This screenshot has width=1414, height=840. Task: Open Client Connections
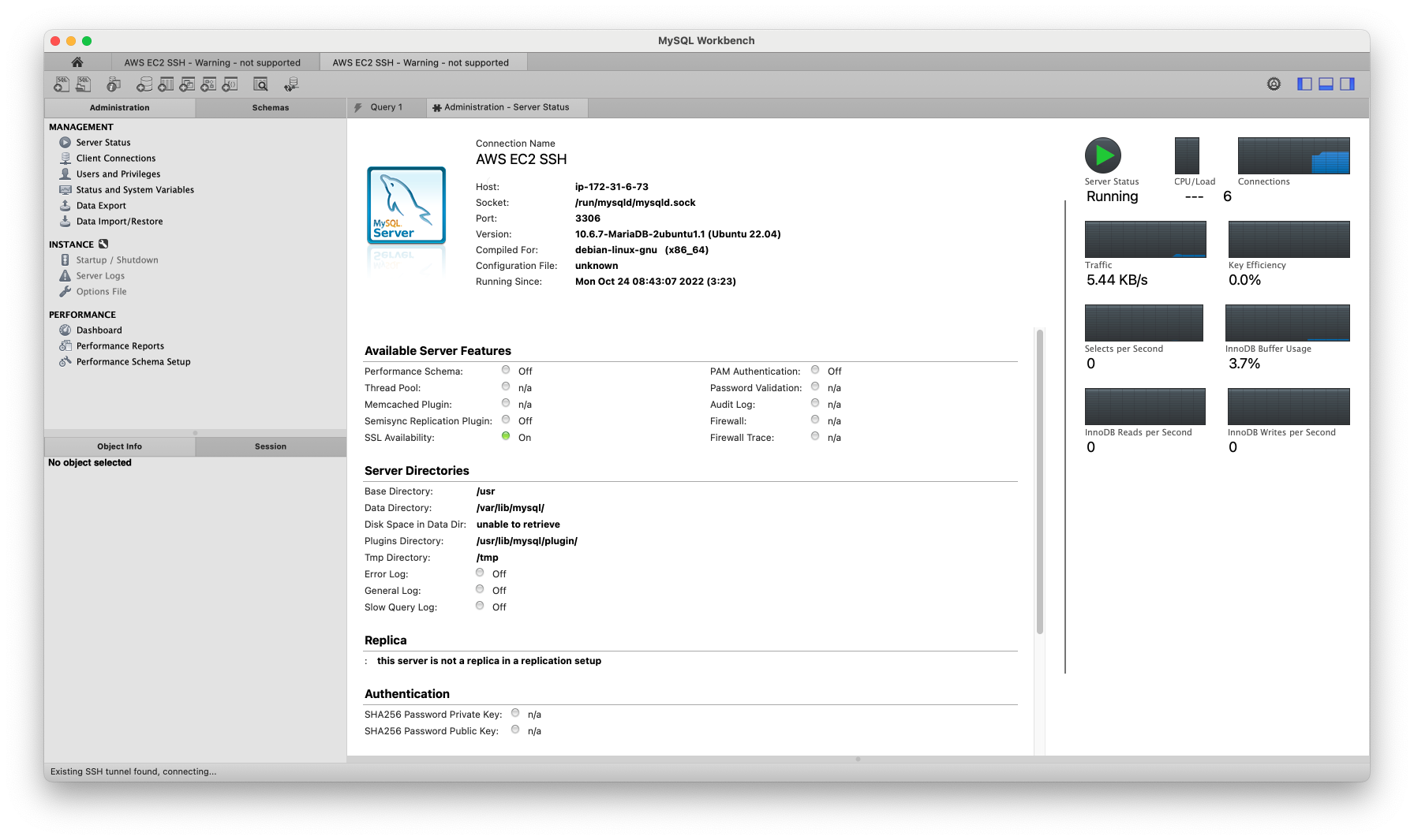(x=116, y=159)
